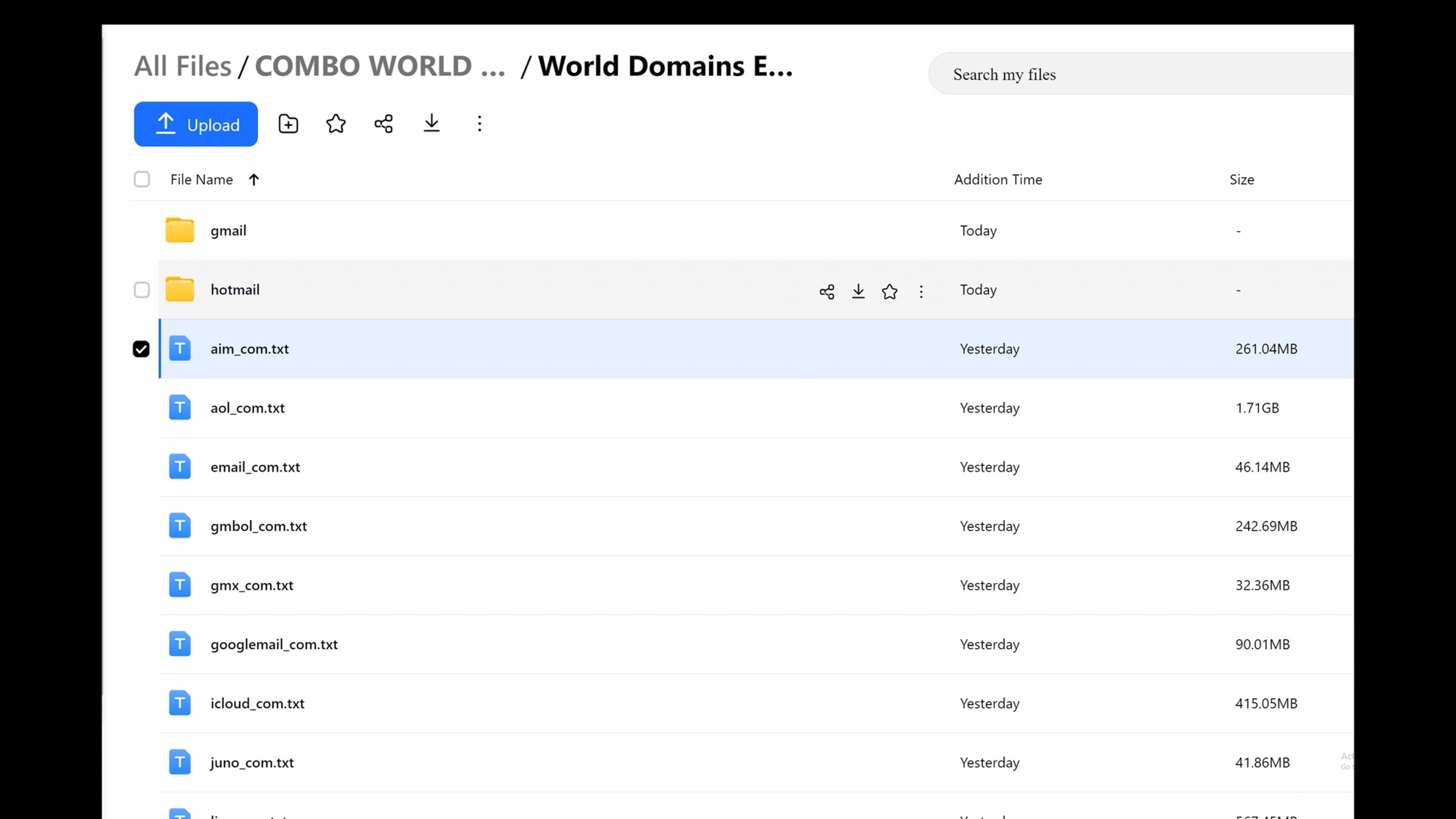Click the Today date in the gmail row
The image size is (1456, 819).
tap(978, 231)
